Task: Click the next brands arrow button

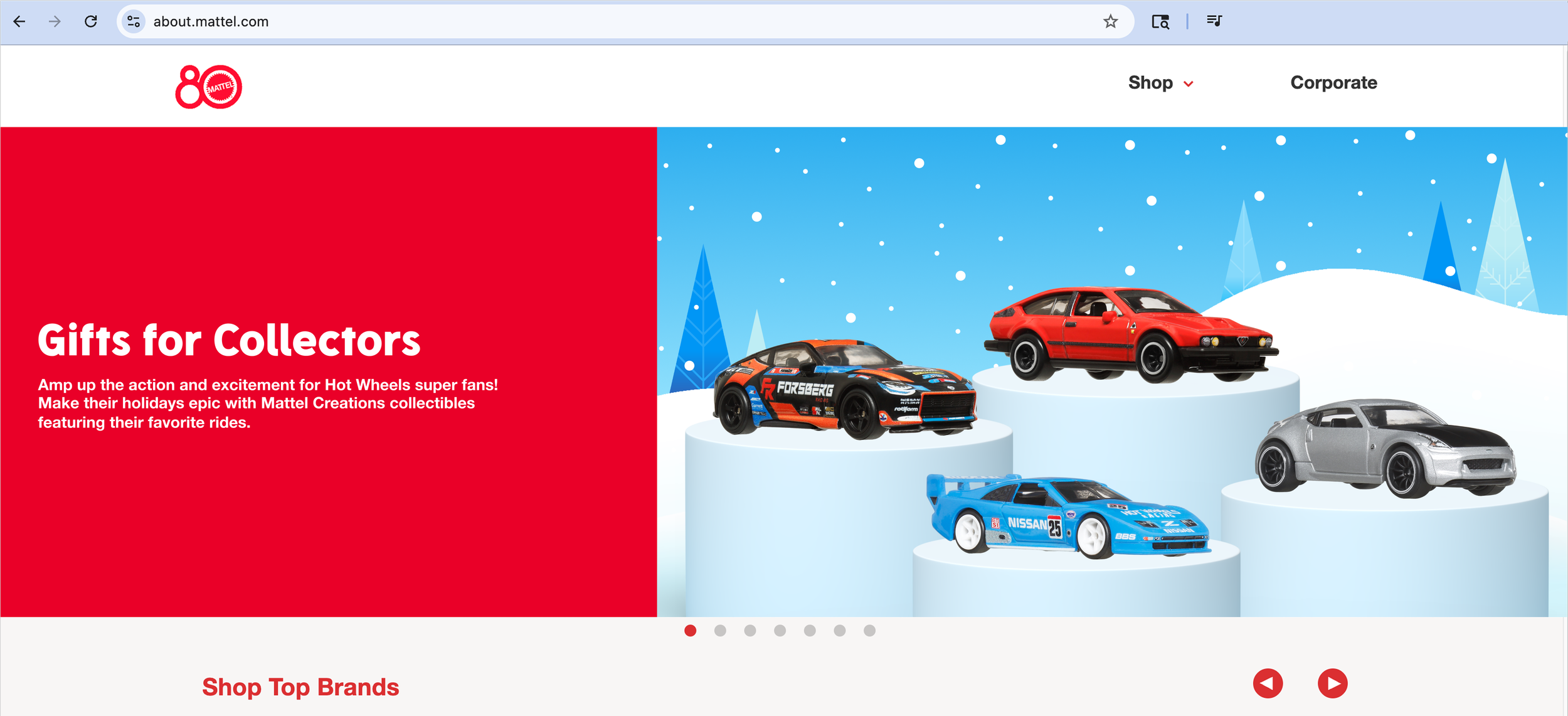Action: (1332, 683)
